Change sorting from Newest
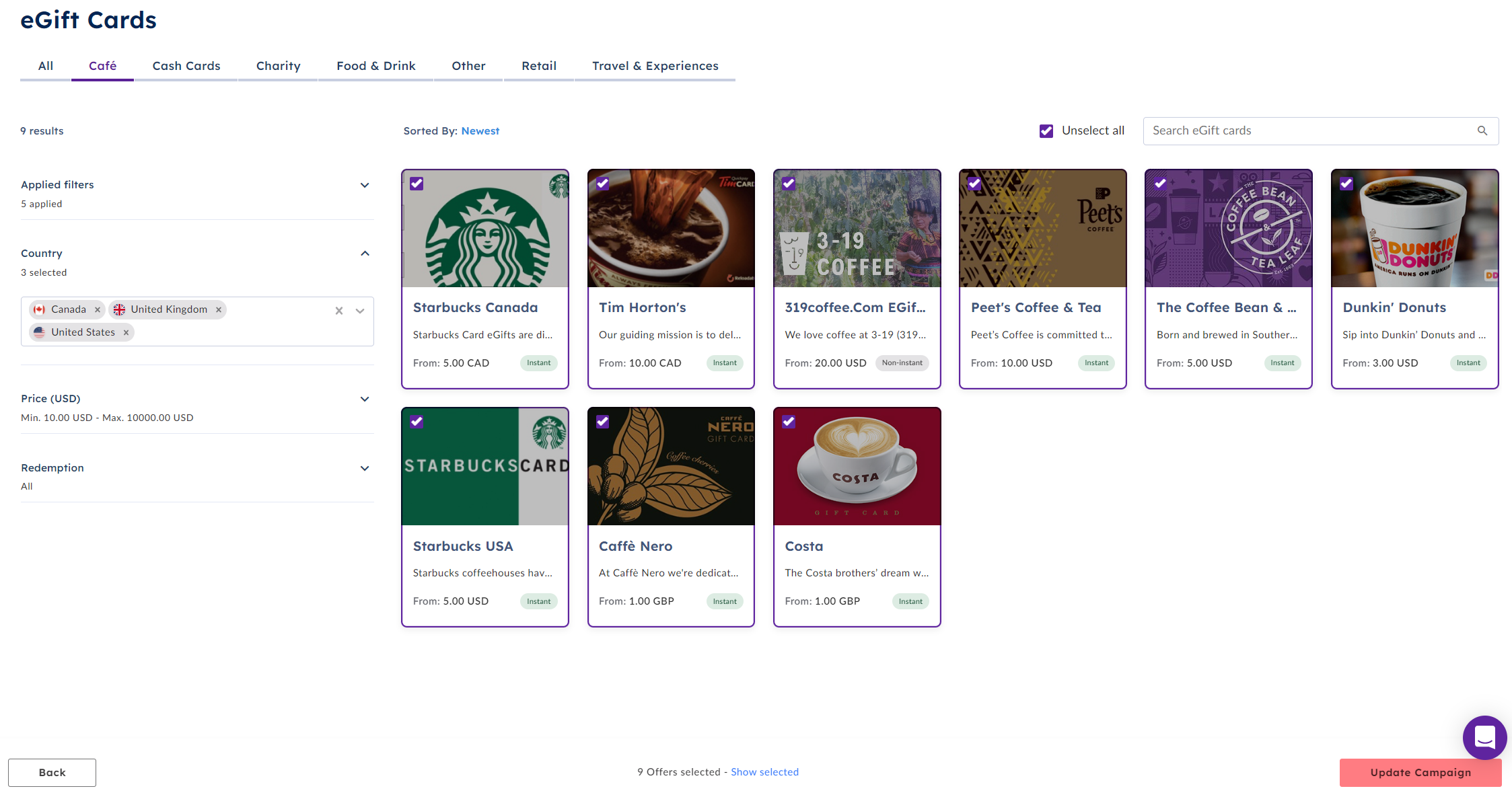 (x=480, y=131)
